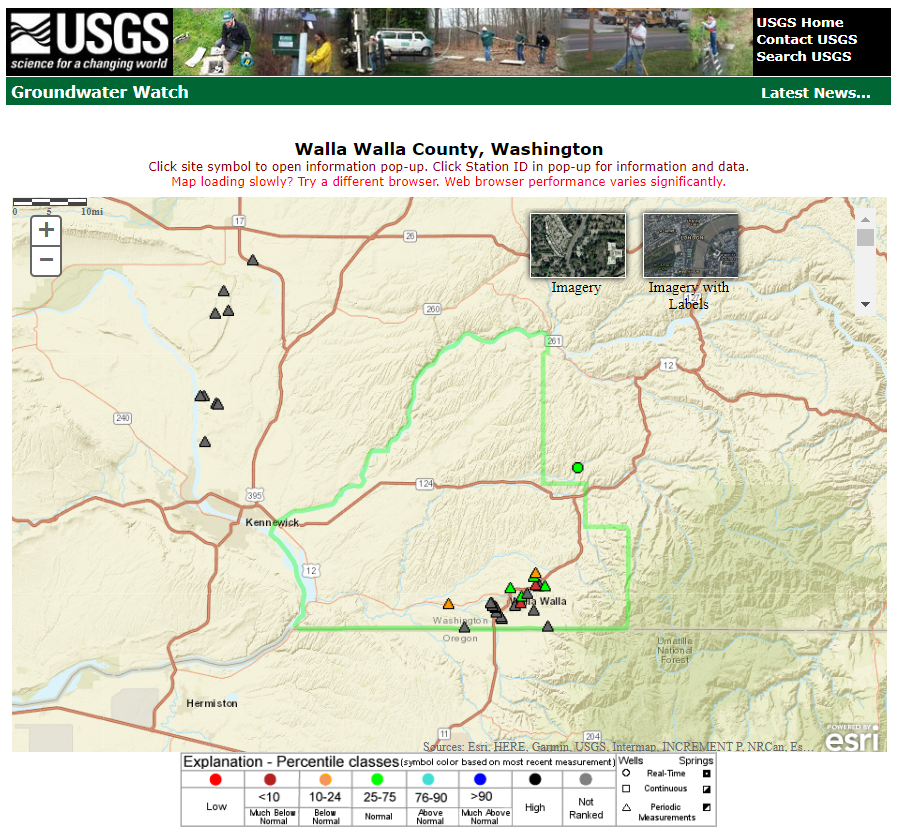This screenshot has width=898, height=840.
Task: Click the dark red <10 legend dot
Action: coord(270,779)
